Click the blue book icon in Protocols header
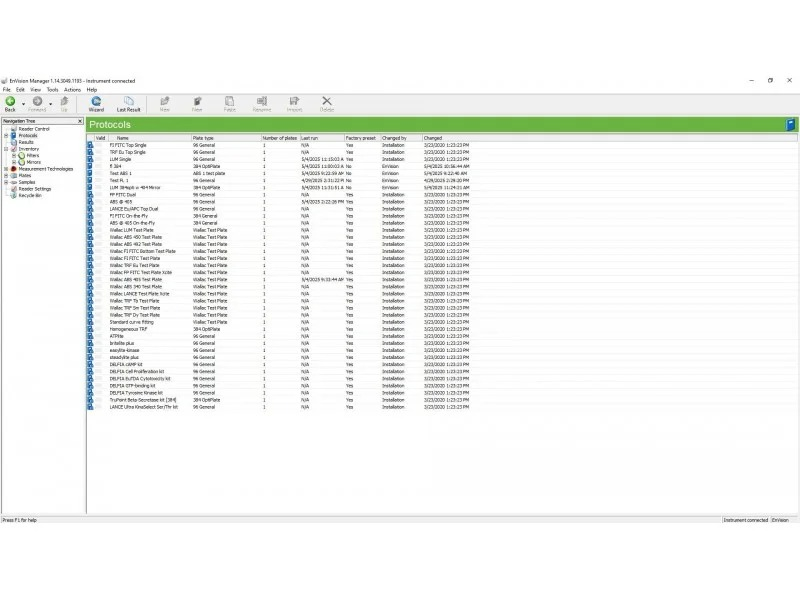This screenshot has width=800, height=600. pos(790,125)
